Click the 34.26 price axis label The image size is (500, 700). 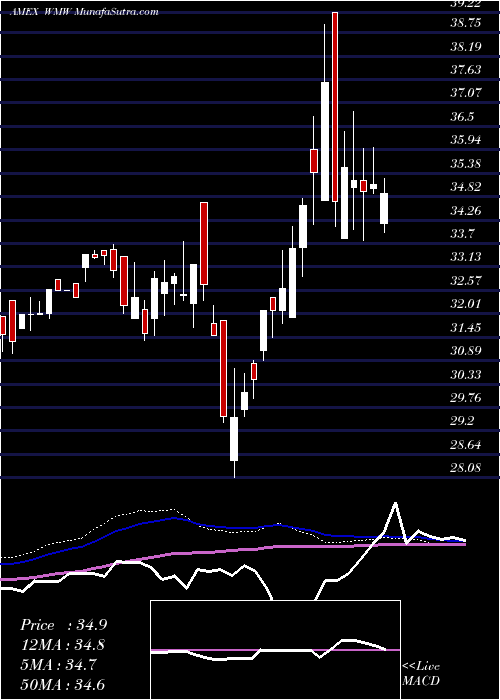coord(466,211)
